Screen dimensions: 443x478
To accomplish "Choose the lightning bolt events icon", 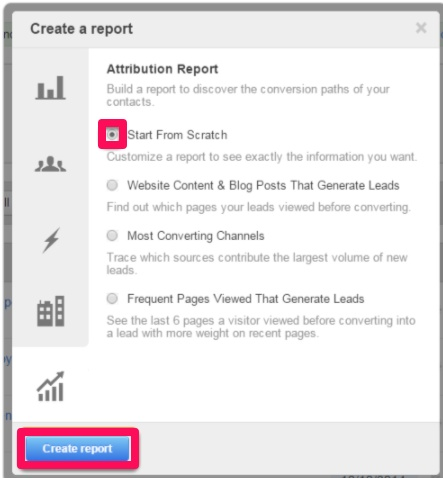I will click(51, 240).
